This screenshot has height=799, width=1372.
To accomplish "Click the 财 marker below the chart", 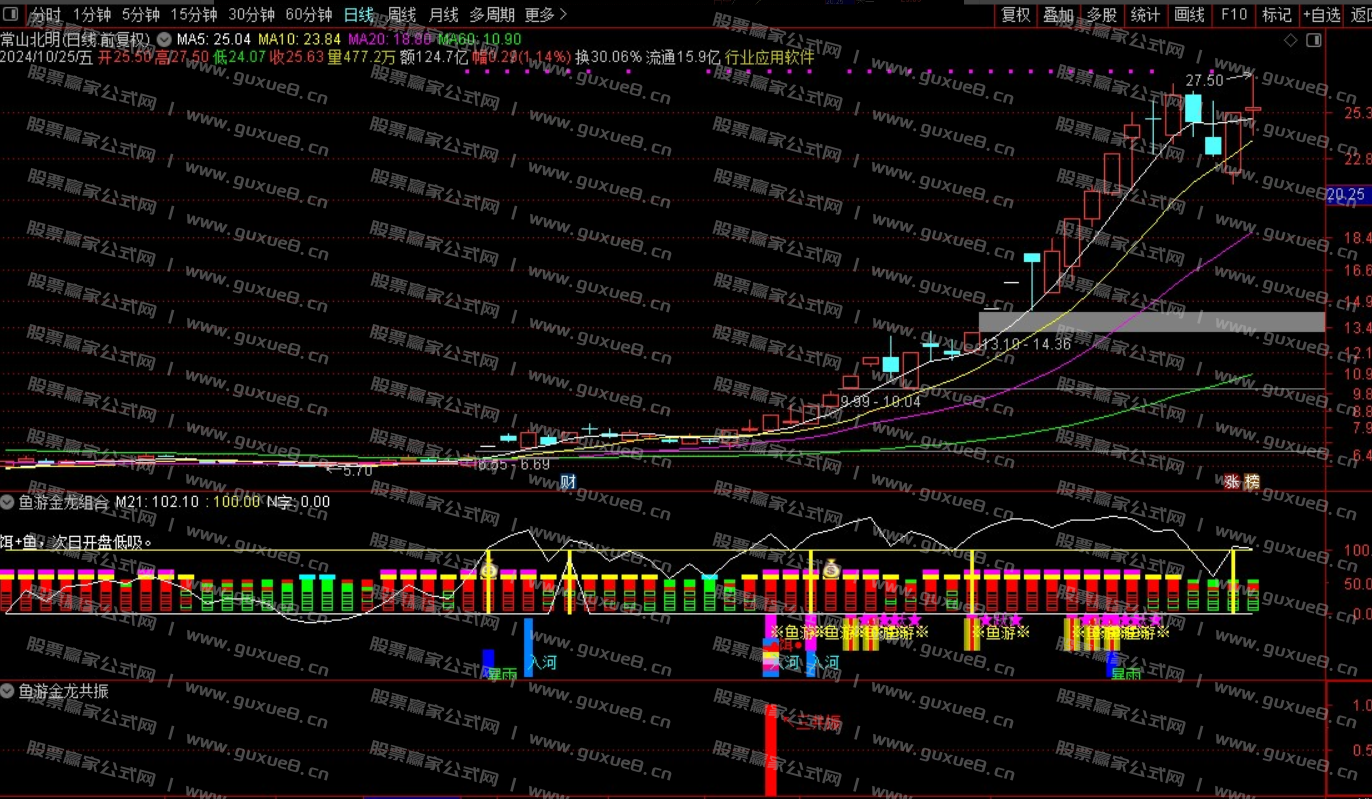I will tap(568, 482).
